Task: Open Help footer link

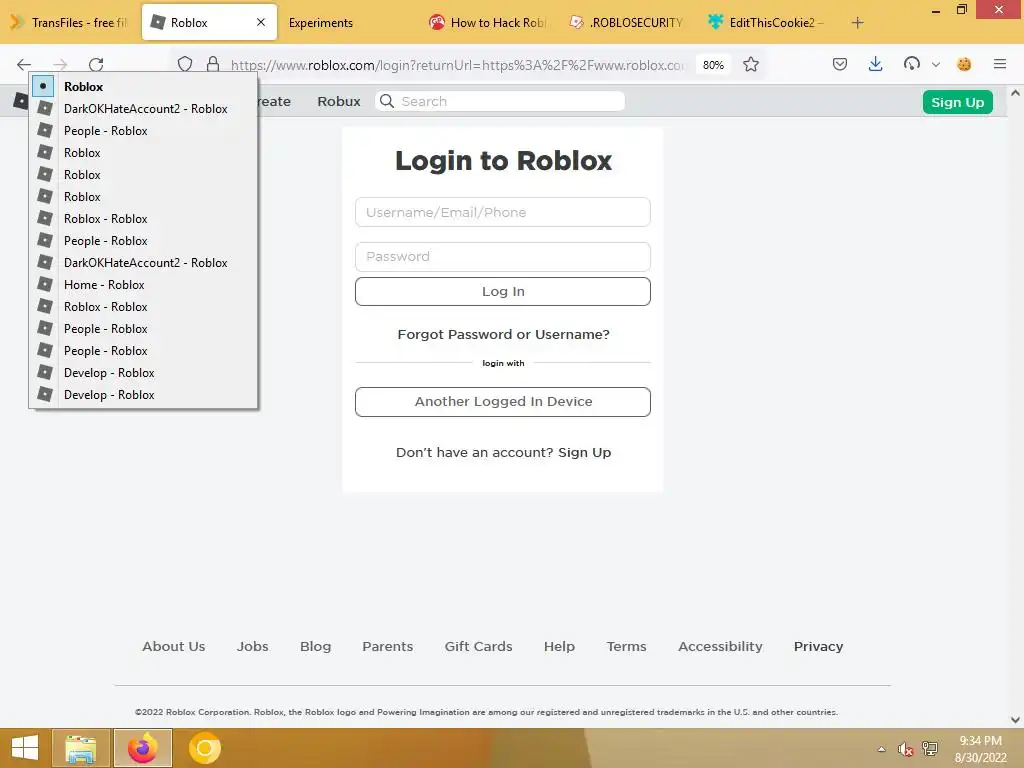Action: 560,647
